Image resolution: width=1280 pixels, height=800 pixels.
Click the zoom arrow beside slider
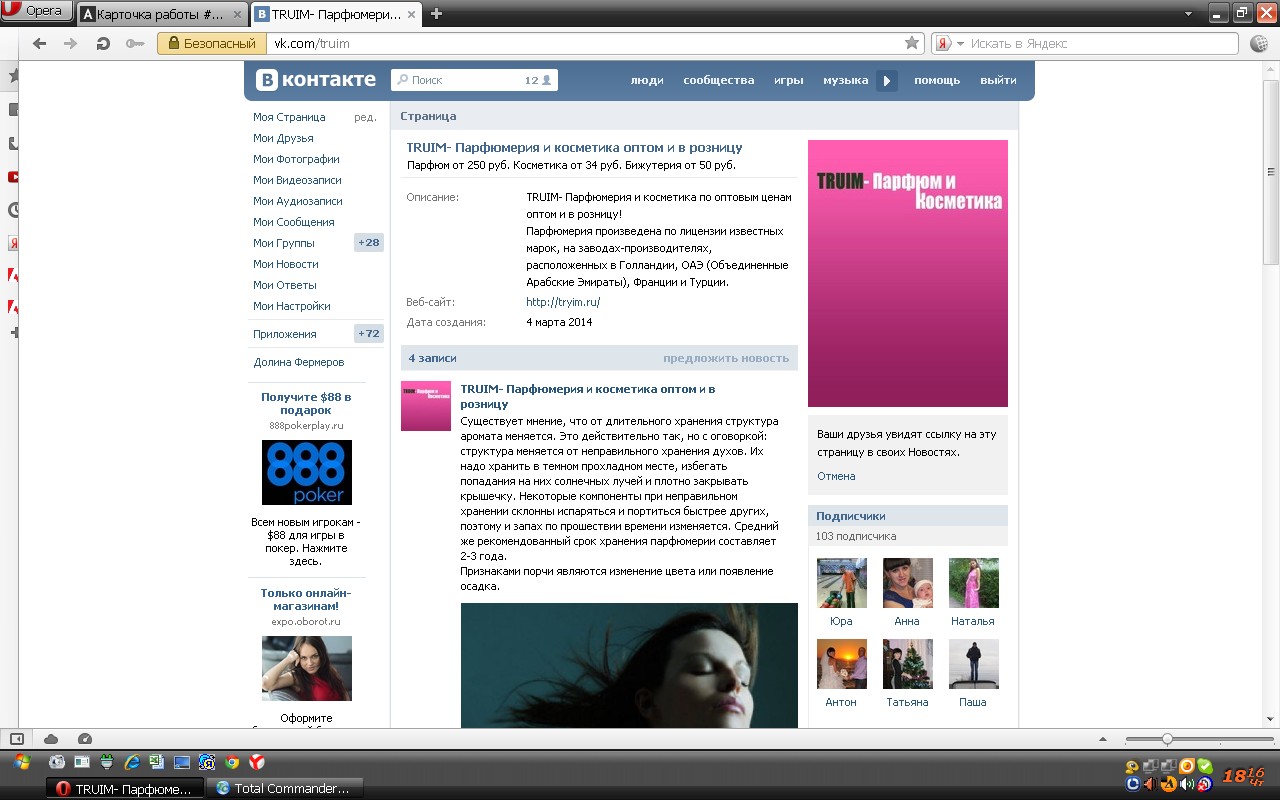coord(1104,739)
